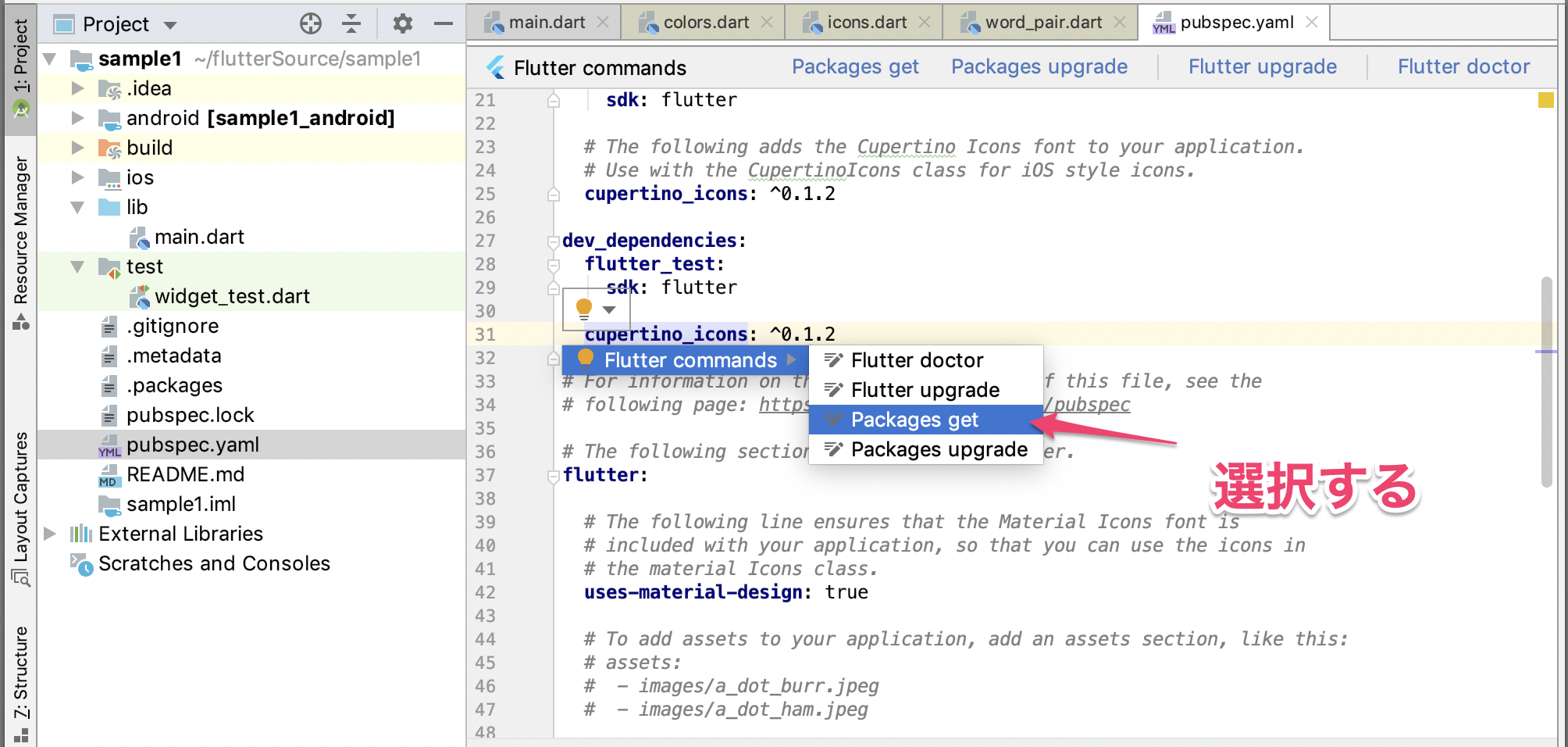Open Layout Captures side panel
The height and width of the screenshot is (747, 1568).
tap(21, 500)
